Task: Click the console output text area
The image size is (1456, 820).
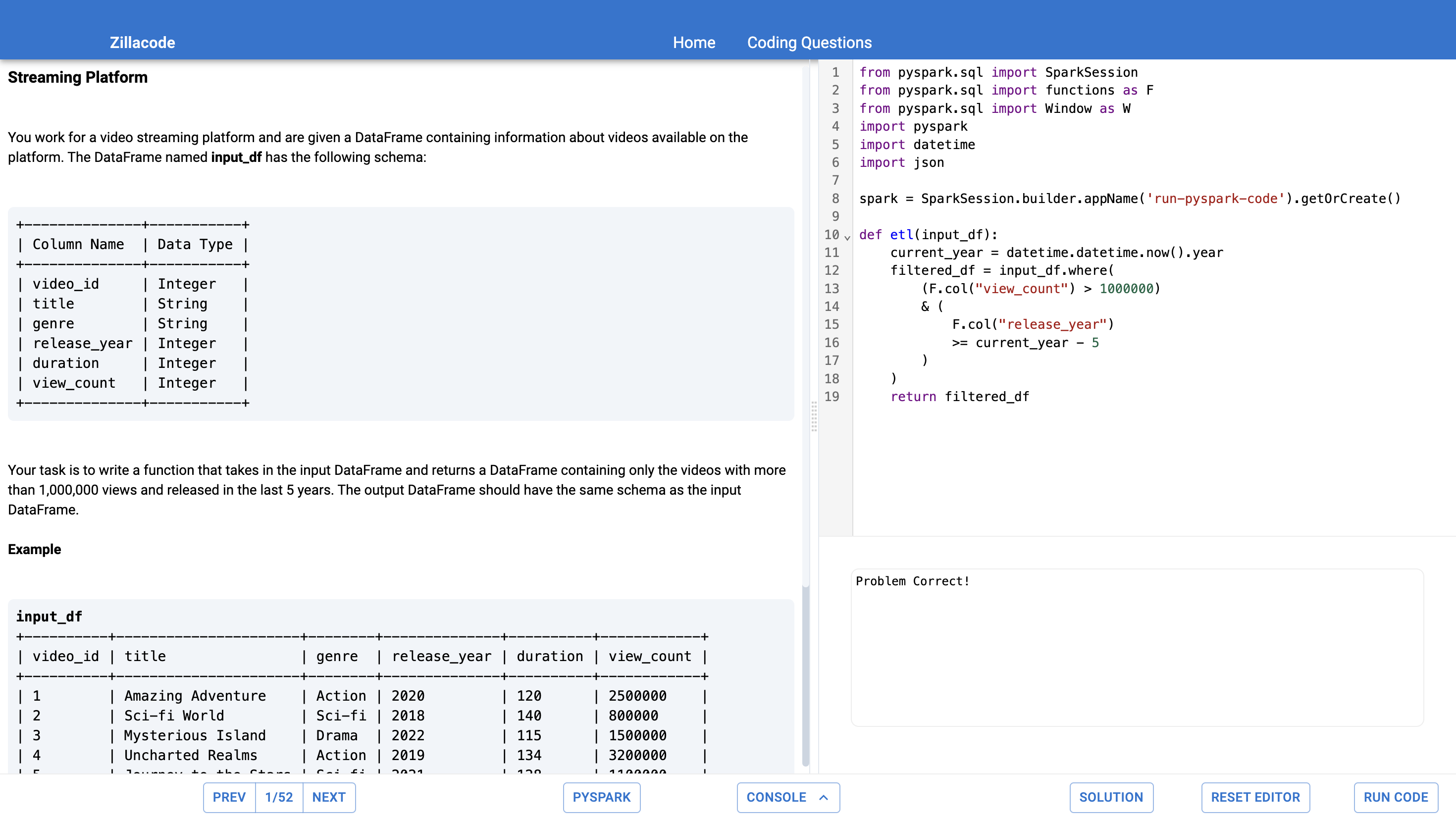Action: tap(1136, 647)
